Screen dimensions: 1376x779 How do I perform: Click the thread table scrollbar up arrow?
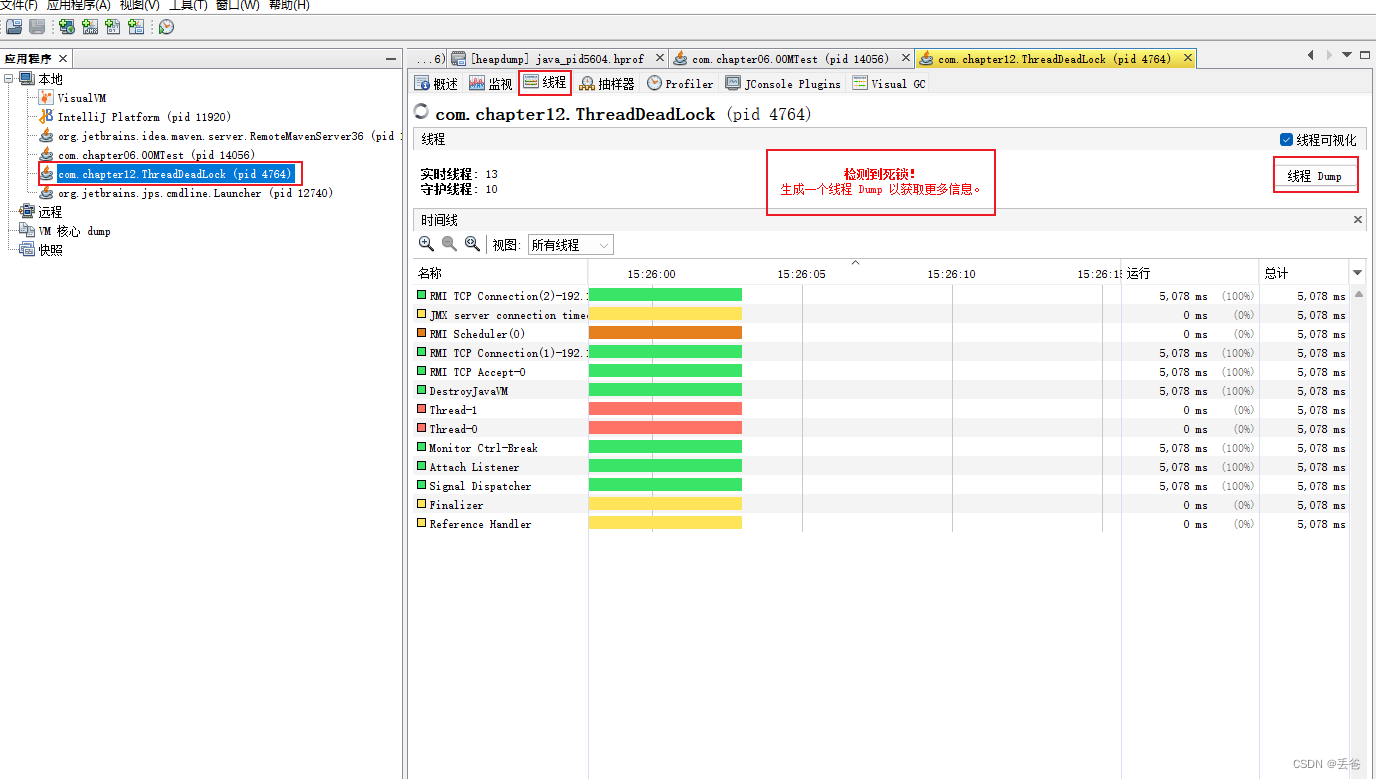(1358, 294)
